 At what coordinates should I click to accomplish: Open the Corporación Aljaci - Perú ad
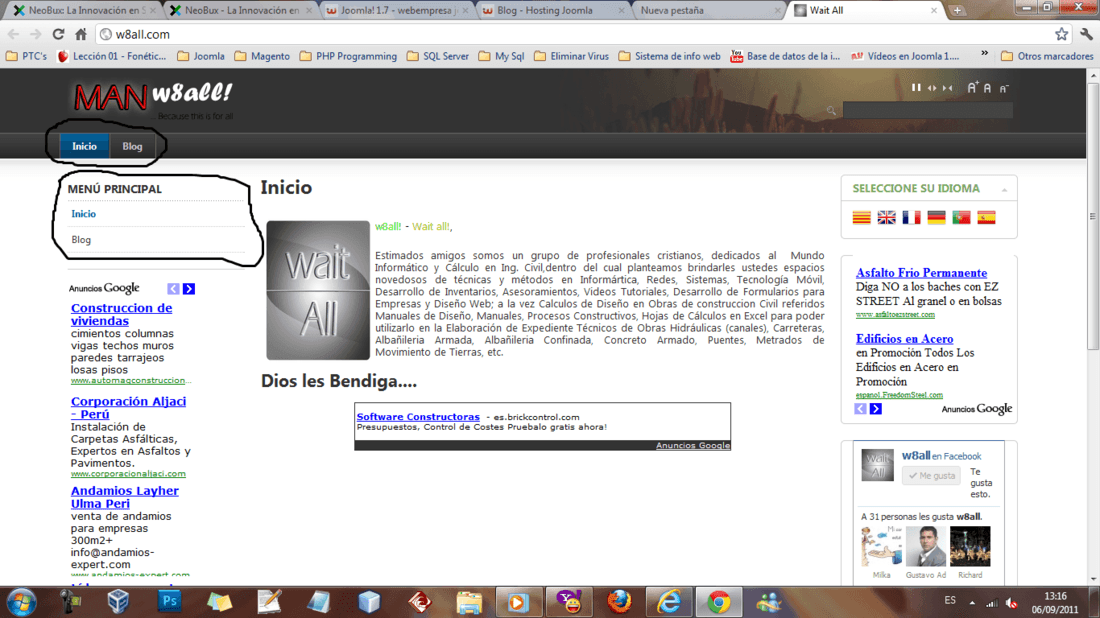coord(128,408)
